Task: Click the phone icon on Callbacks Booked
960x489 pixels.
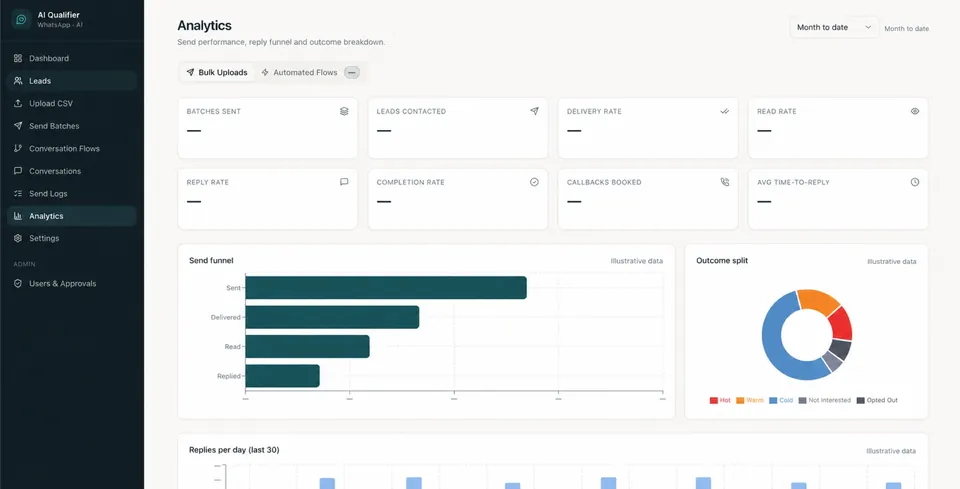Action: (x=725, y=182)
